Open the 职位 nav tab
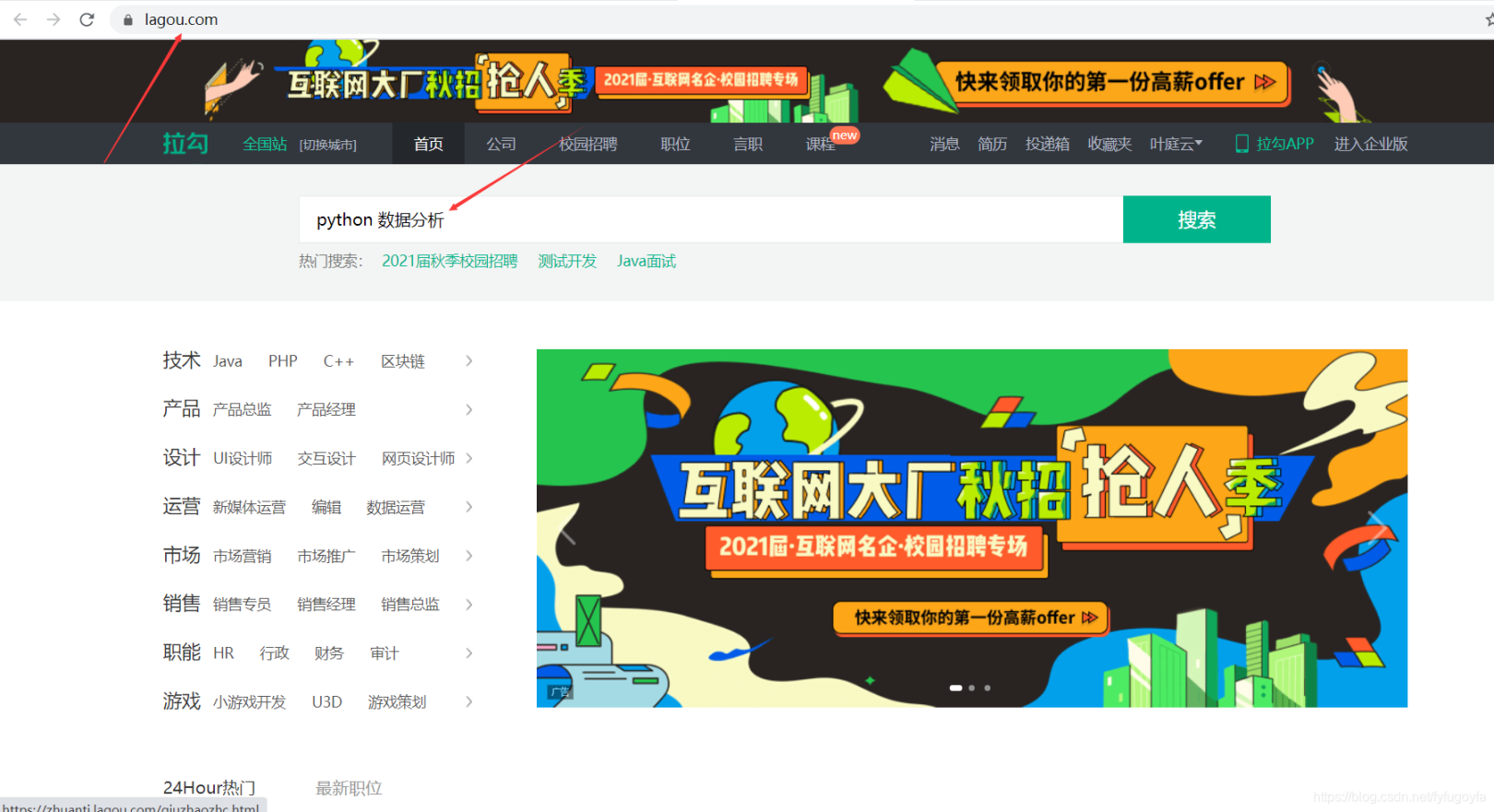Image resolution: width=1494 pixels, height=812 pixels. pos(676,144)
